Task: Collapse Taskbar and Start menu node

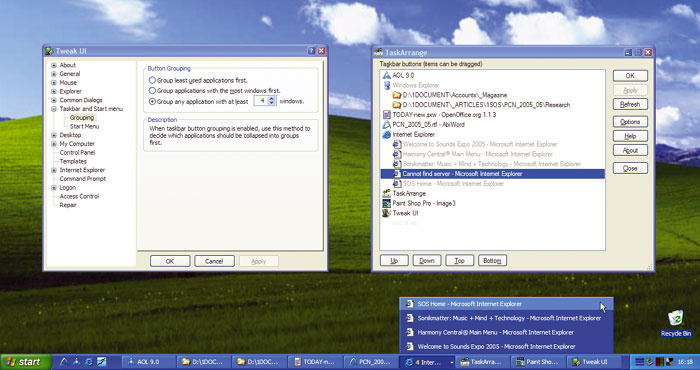Action: [54, 109]
